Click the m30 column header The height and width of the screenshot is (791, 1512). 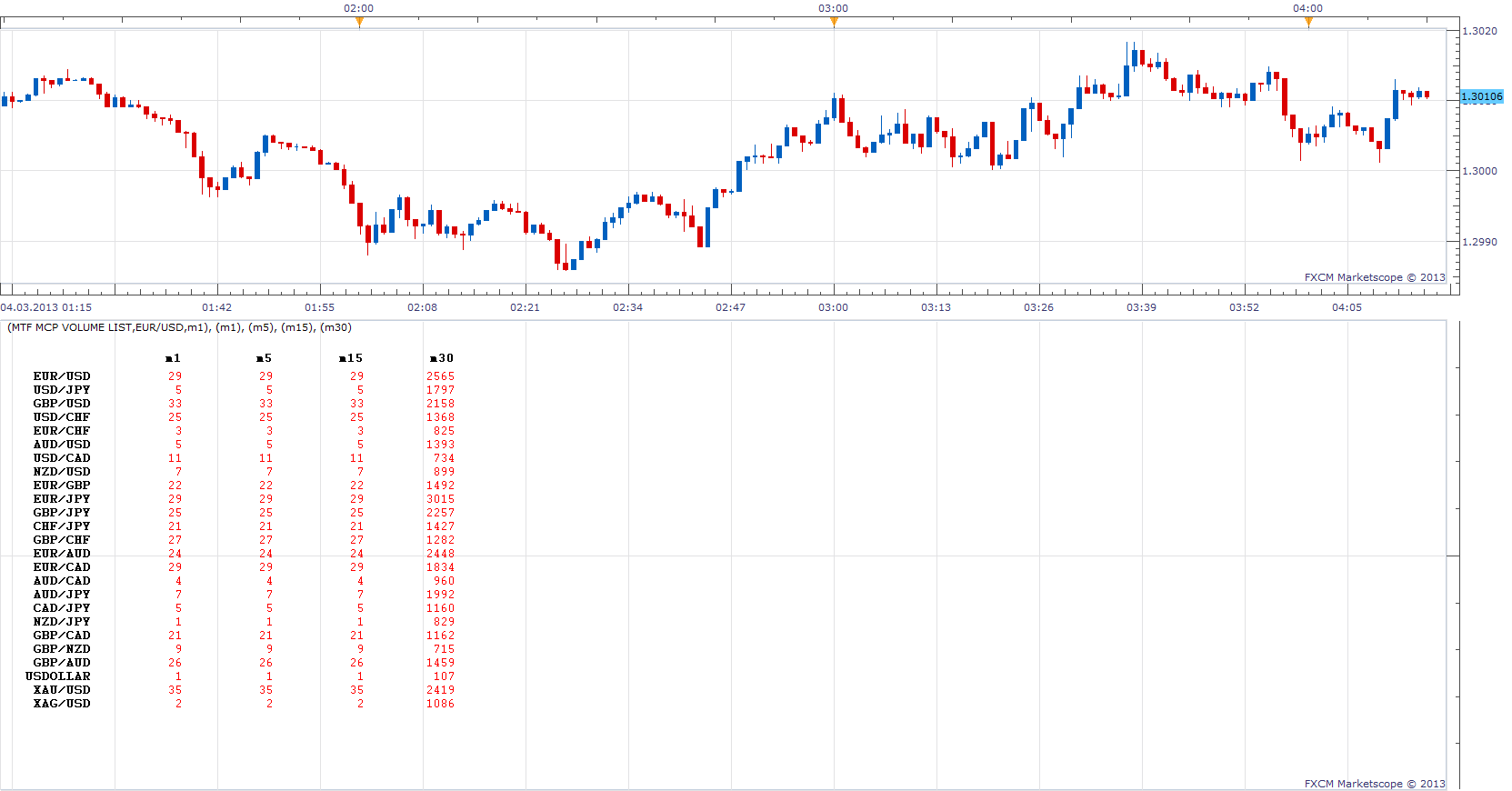[x=441, y=358]
